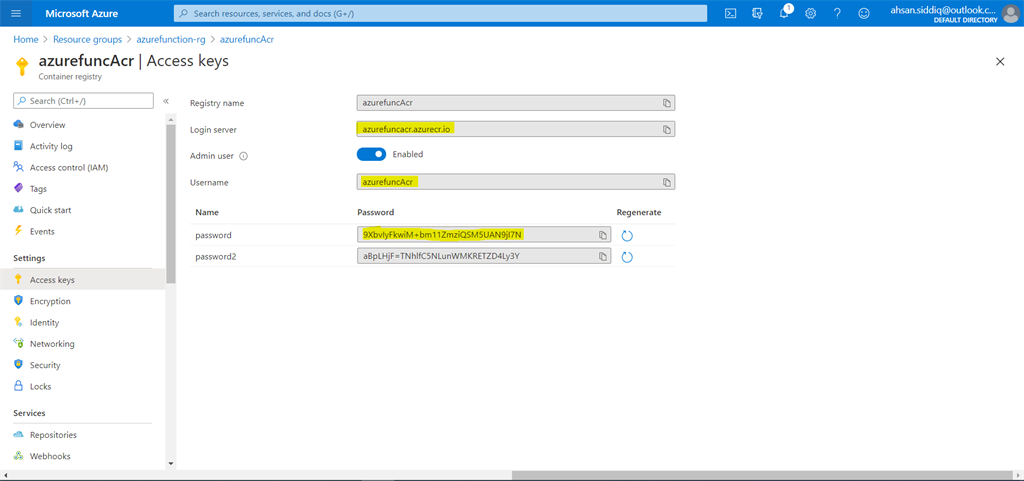Focus the resource menu Search (Ctrl+/) box
This screenshot has width=1024, height=481.
tap(84, 101)
